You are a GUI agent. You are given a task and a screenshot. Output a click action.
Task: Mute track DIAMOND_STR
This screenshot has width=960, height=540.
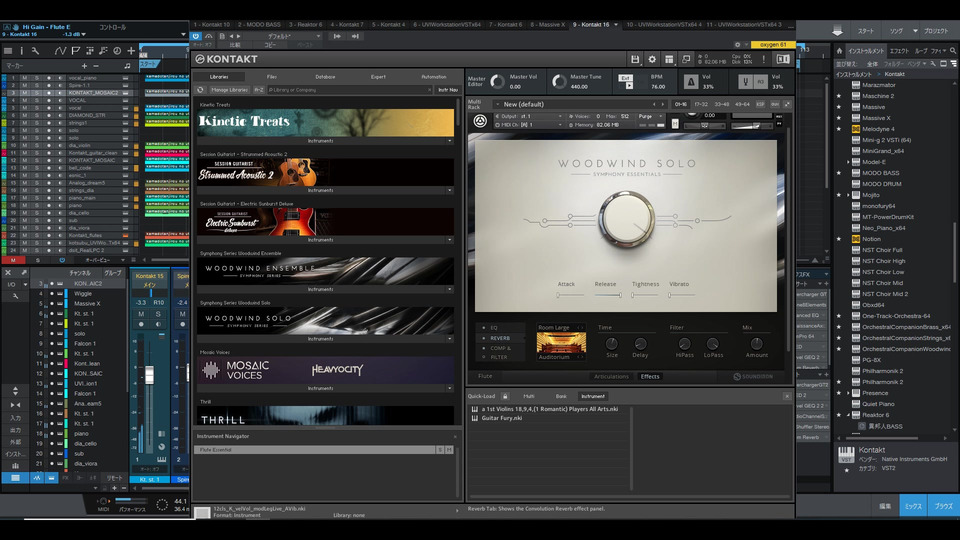point(24,115)
